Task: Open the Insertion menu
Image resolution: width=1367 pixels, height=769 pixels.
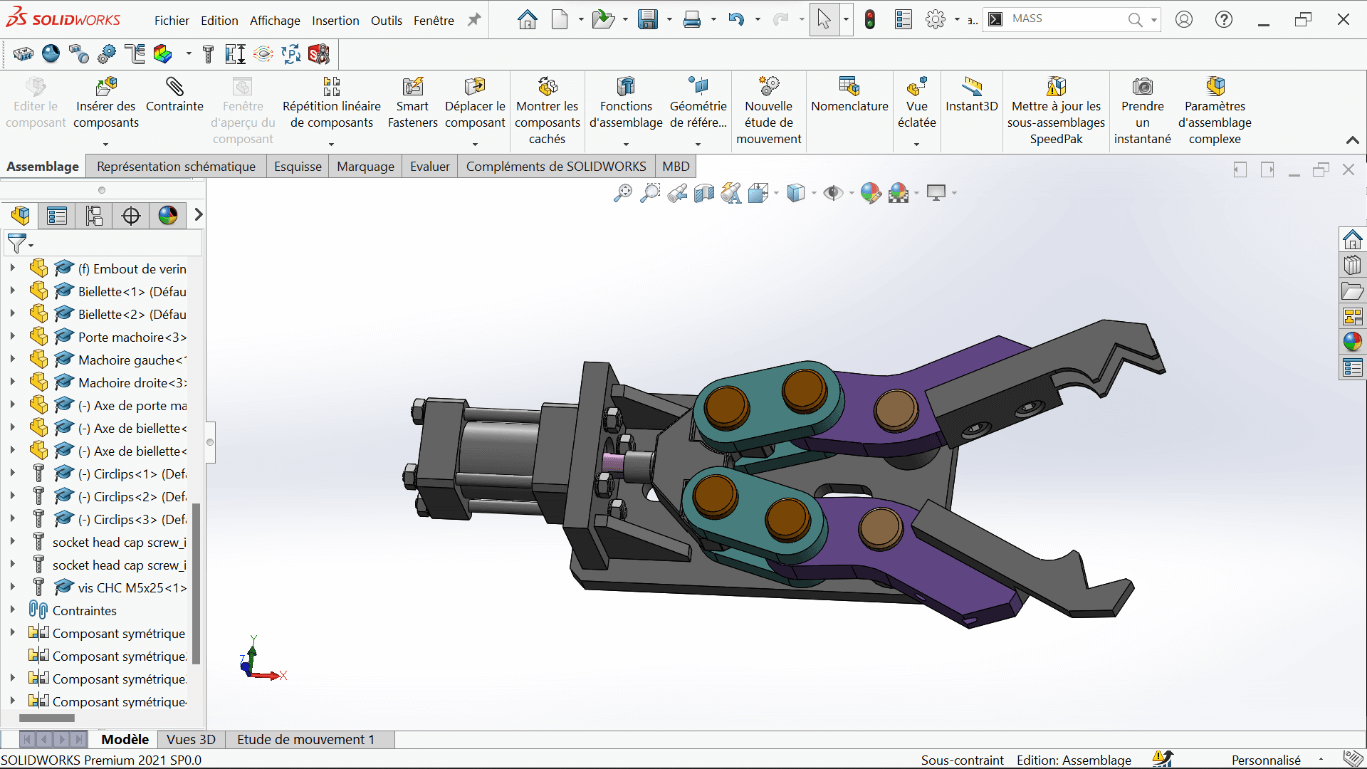Action: click(335, 20)
